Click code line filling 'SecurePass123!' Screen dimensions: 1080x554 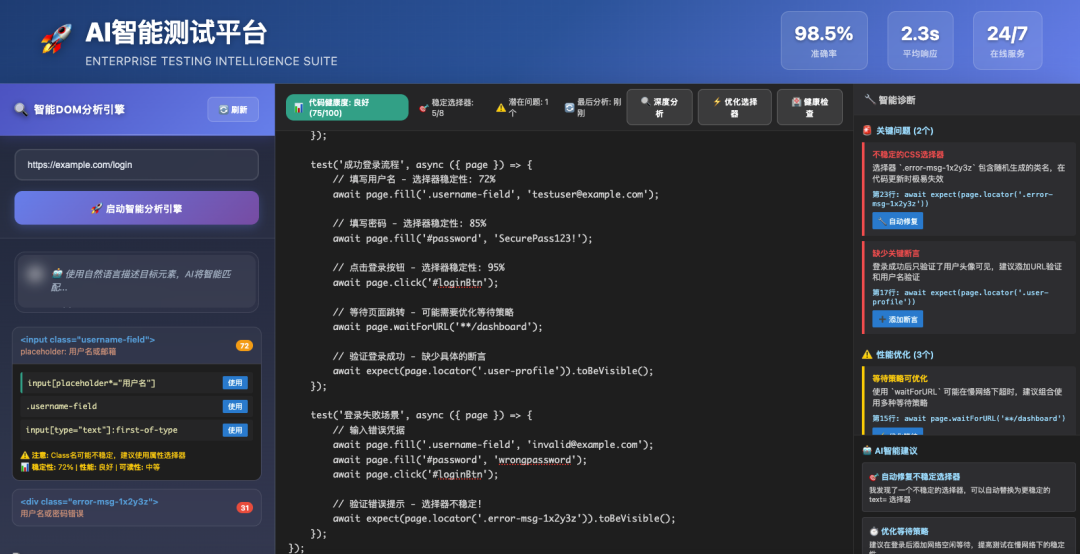tap(462, 238)
